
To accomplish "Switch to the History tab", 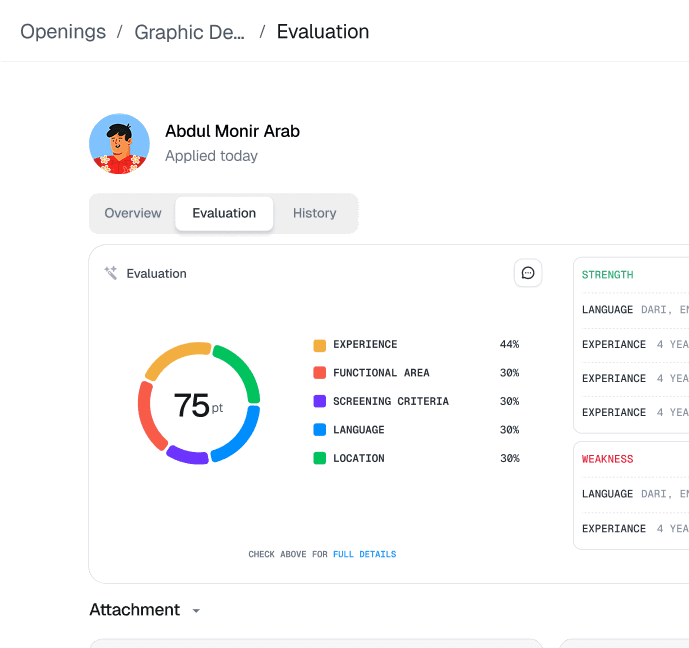I will tap(315, 213).
